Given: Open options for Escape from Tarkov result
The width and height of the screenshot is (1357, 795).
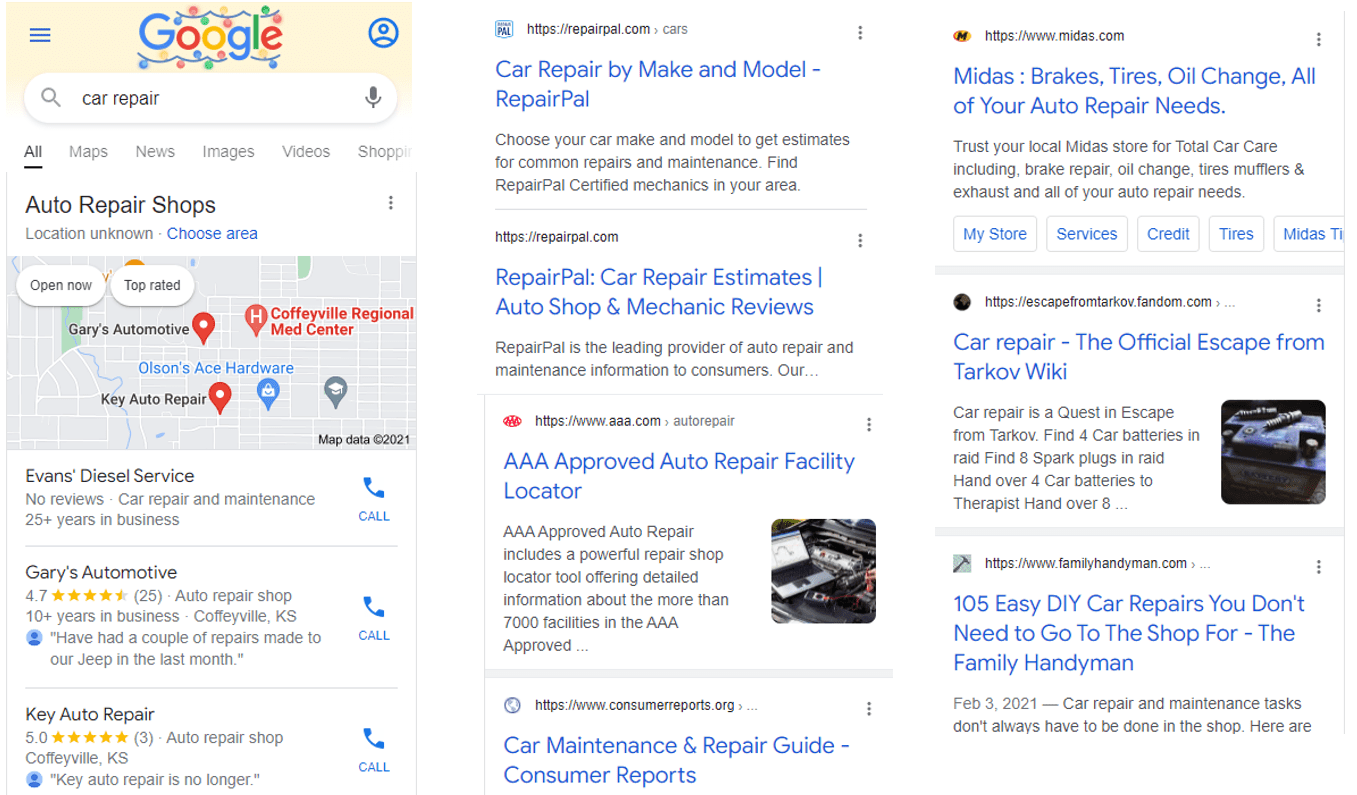Looking at the screenshot, I should [x=1319, y=305].
